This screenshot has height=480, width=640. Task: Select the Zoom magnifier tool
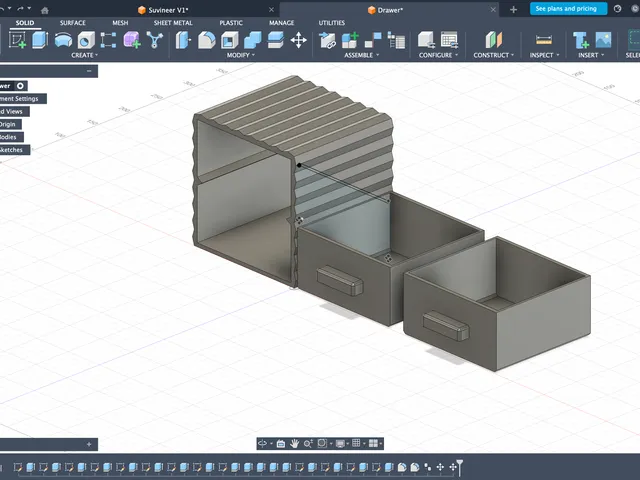[x=308, y=443]
